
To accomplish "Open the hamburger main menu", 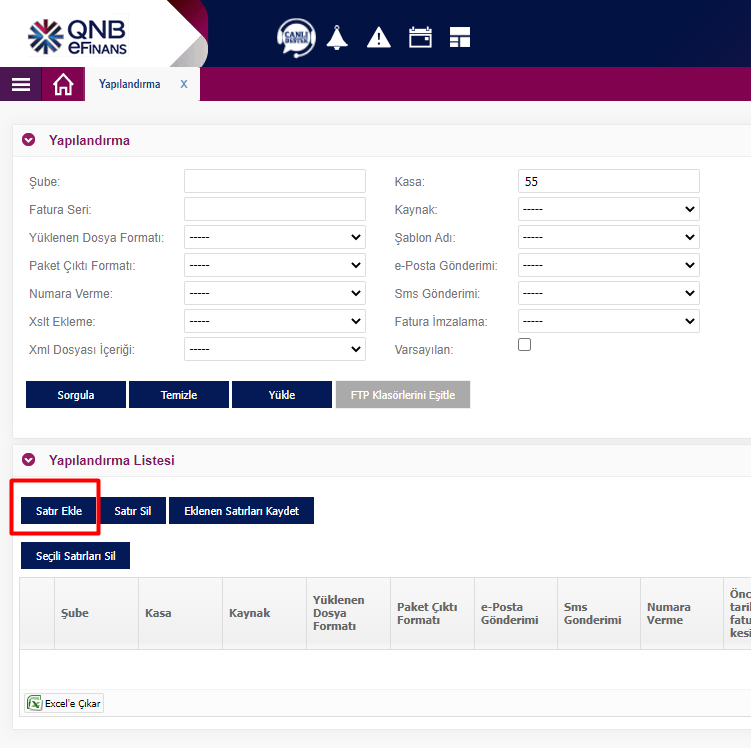I will pos(21,85).
